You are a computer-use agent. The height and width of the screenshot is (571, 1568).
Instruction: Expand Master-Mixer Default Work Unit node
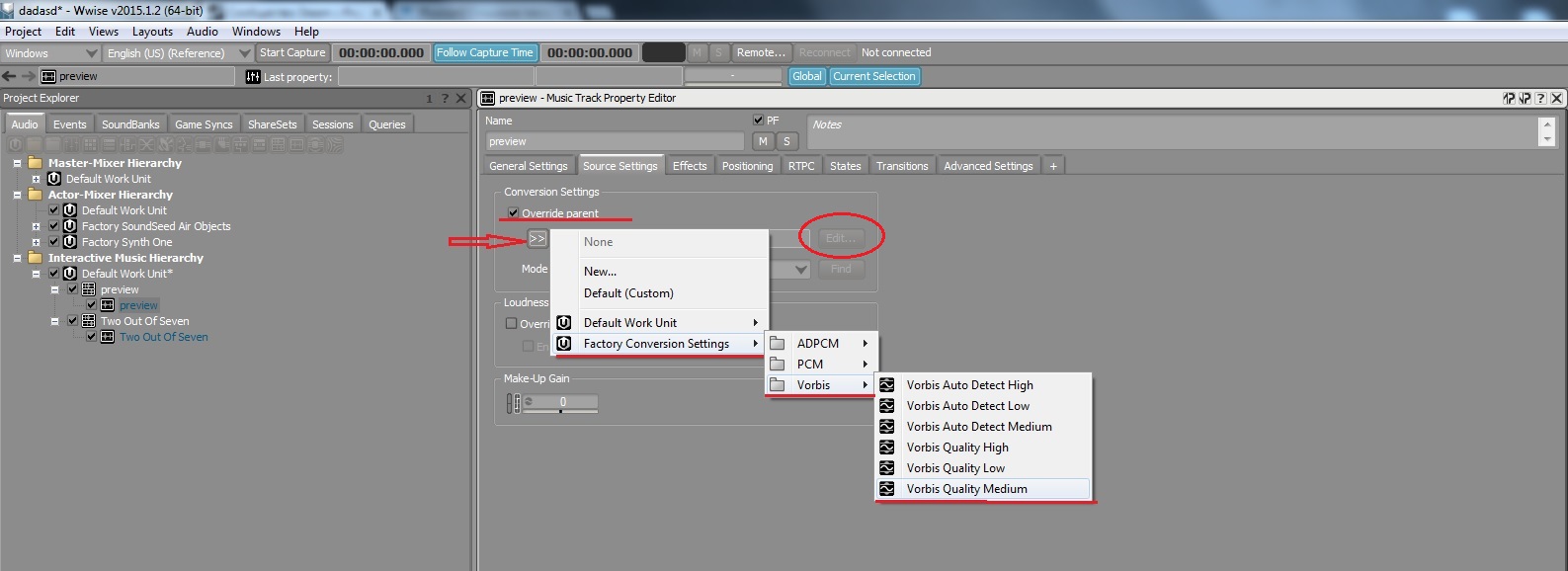click(x=36, y=179)
